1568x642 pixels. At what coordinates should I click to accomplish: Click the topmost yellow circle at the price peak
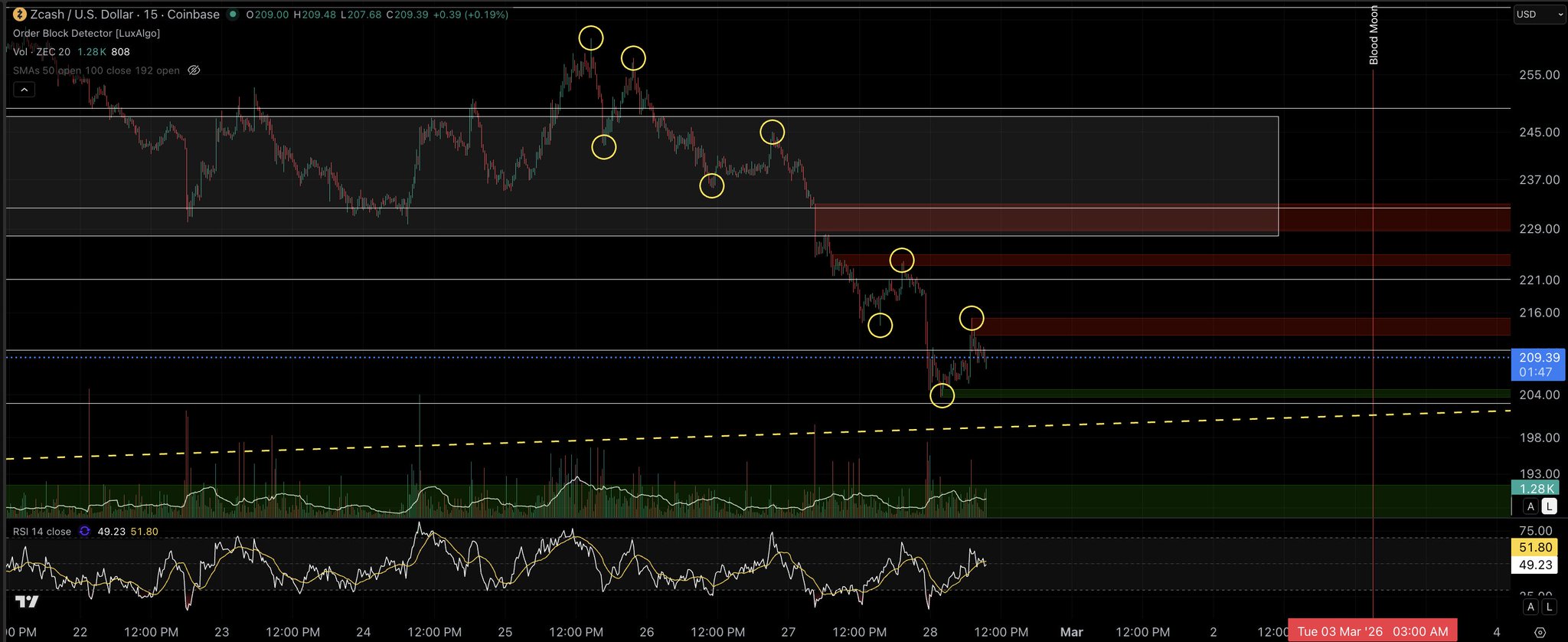click(590, 38)
